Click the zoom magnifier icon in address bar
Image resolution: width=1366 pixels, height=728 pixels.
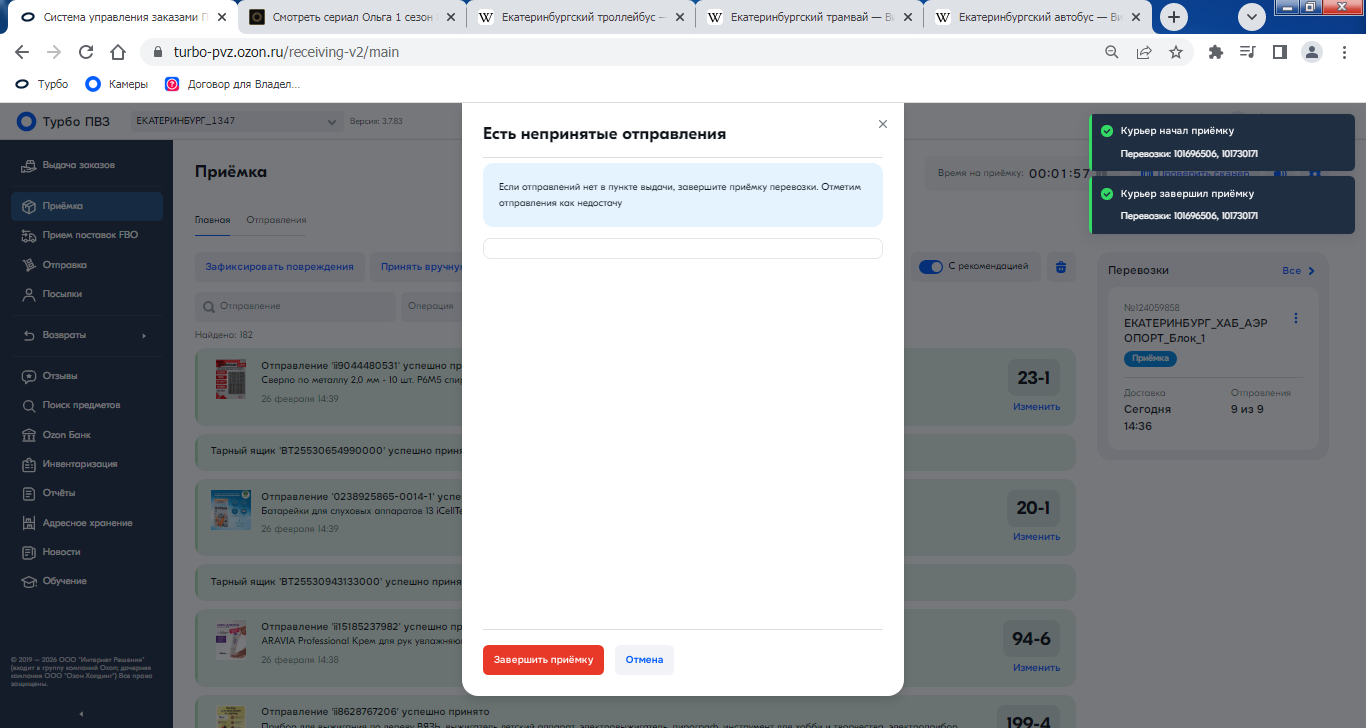click(x=1112, y=52)
